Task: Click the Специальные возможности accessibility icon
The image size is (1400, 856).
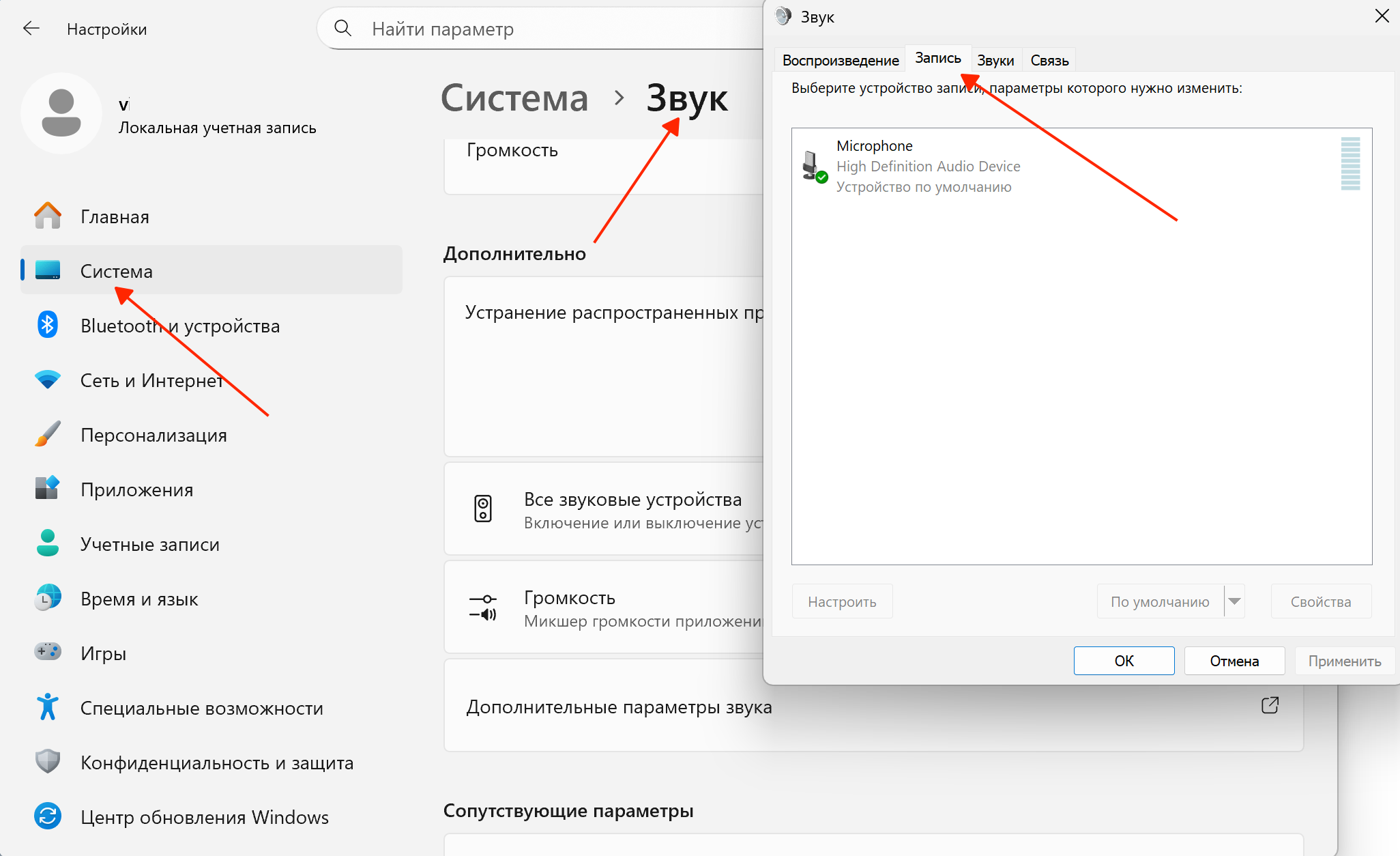Action: [x=48, y=707]
